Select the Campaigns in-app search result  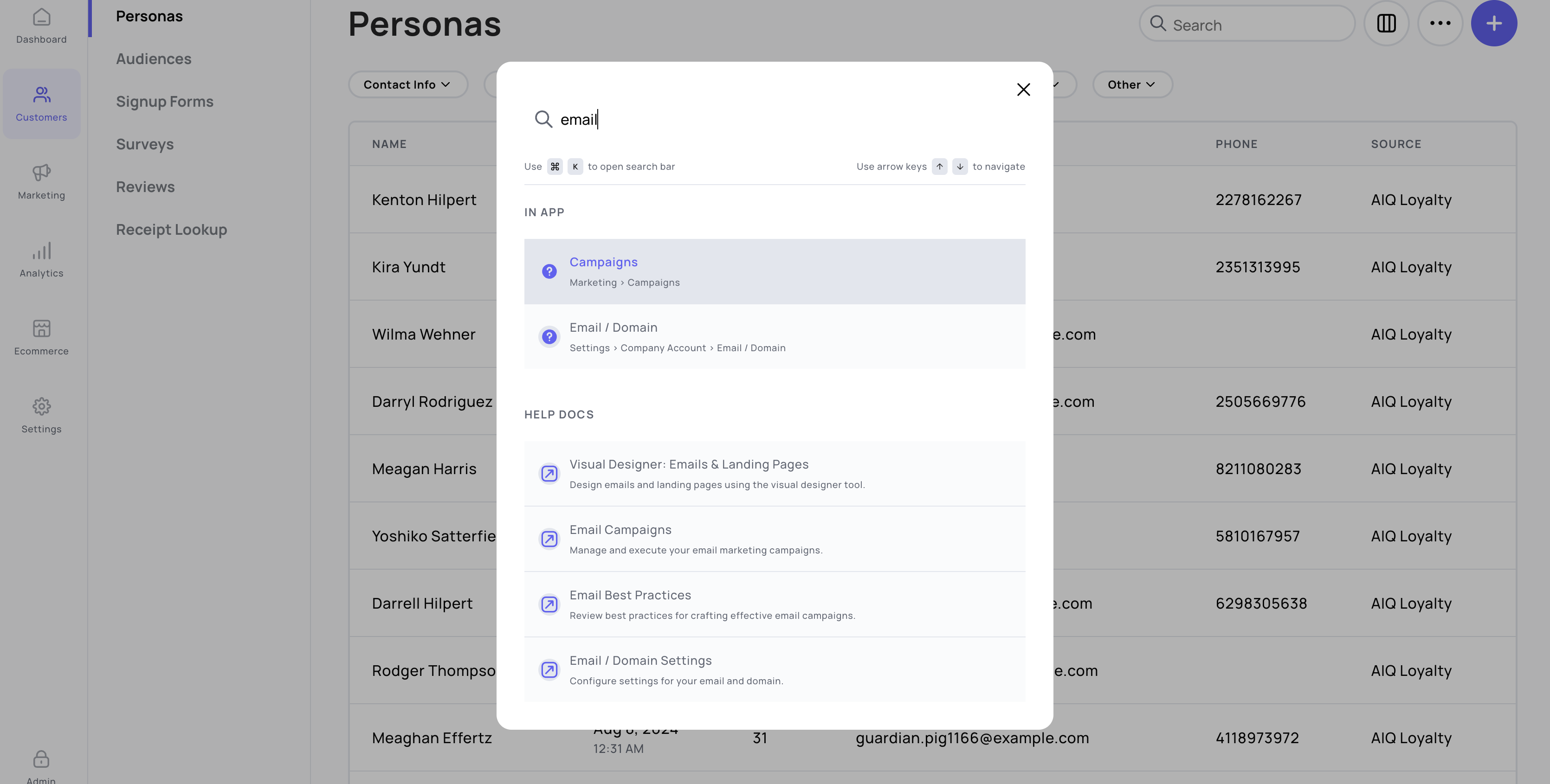click(x=775, y=271)
